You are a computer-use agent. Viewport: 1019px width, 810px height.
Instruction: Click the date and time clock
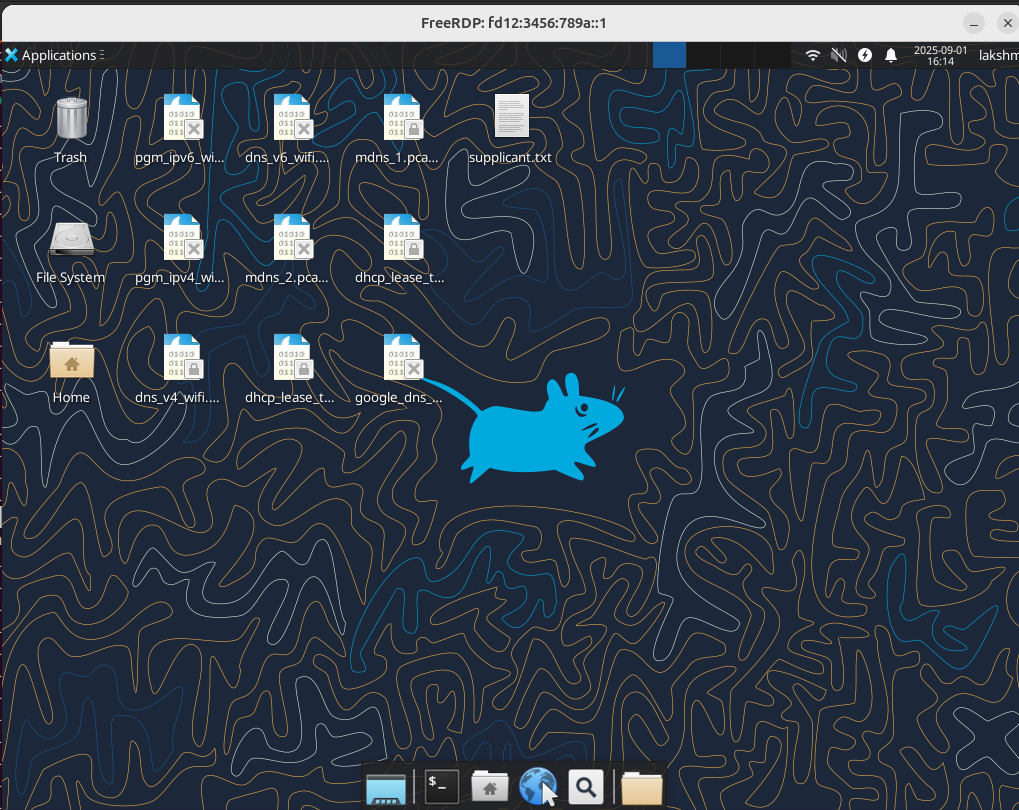(x=939, y=55)
